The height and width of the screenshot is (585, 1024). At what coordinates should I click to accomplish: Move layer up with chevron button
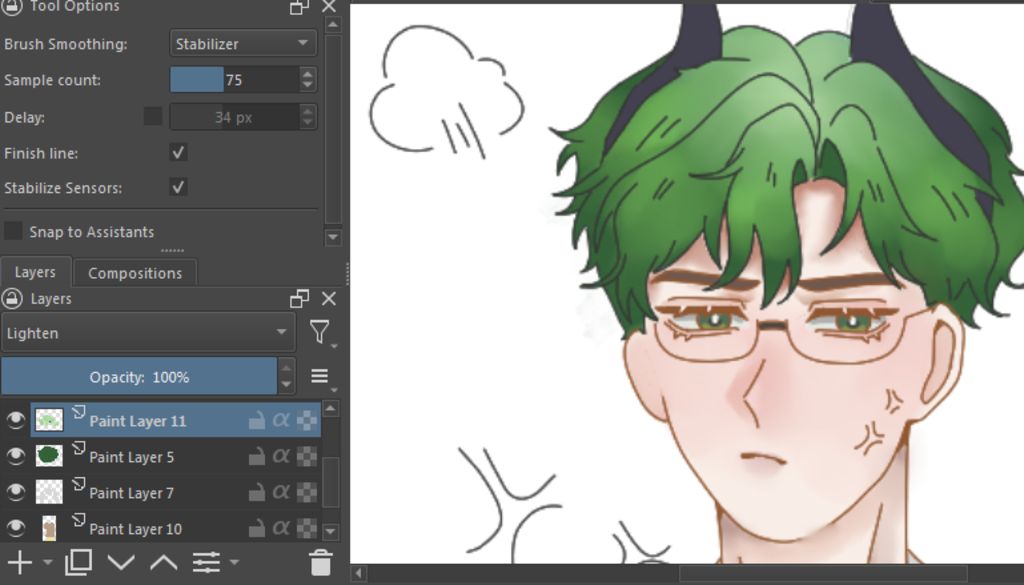(164, 562)
